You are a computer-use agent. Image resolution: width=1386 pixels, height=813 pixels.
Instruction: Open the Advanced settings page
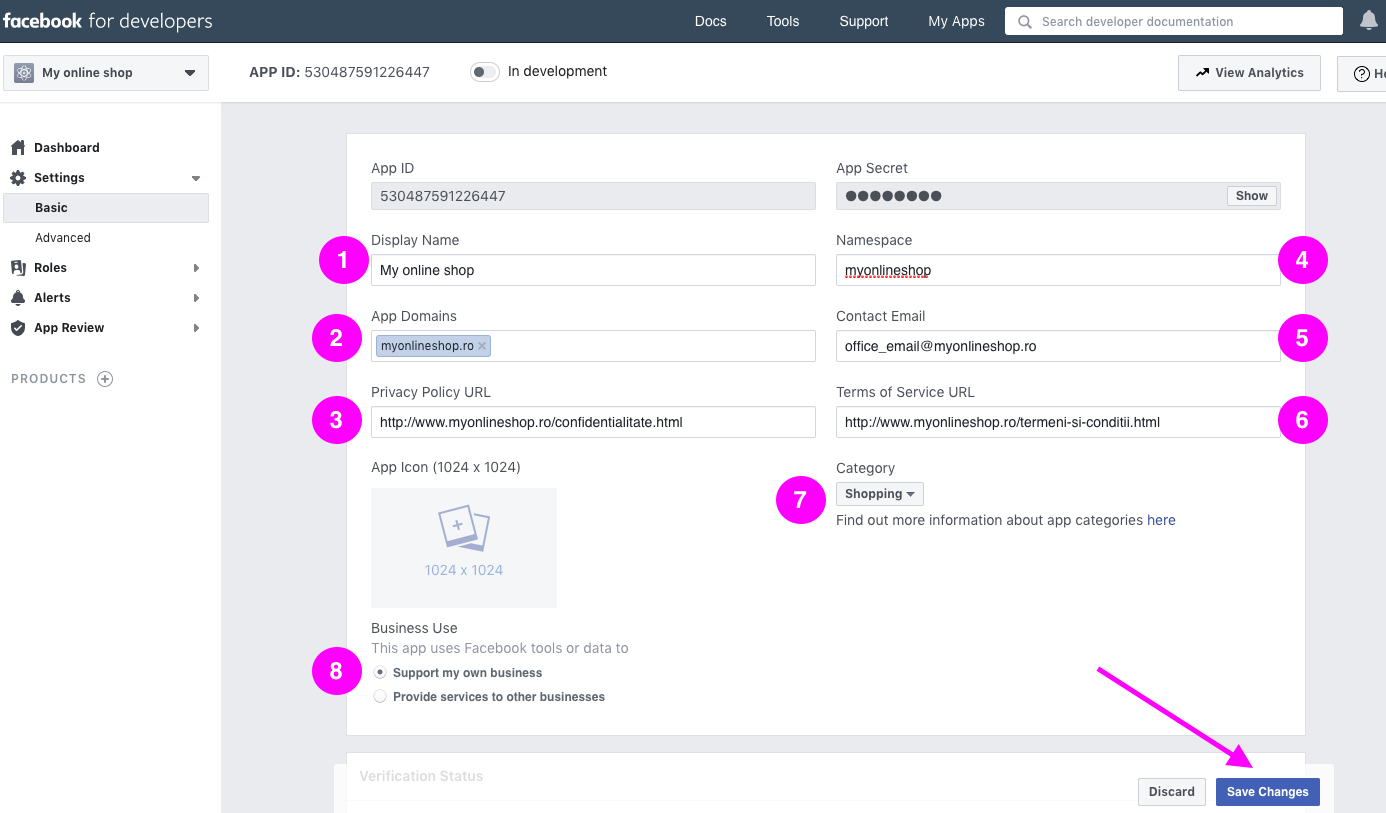click(63, 238)
